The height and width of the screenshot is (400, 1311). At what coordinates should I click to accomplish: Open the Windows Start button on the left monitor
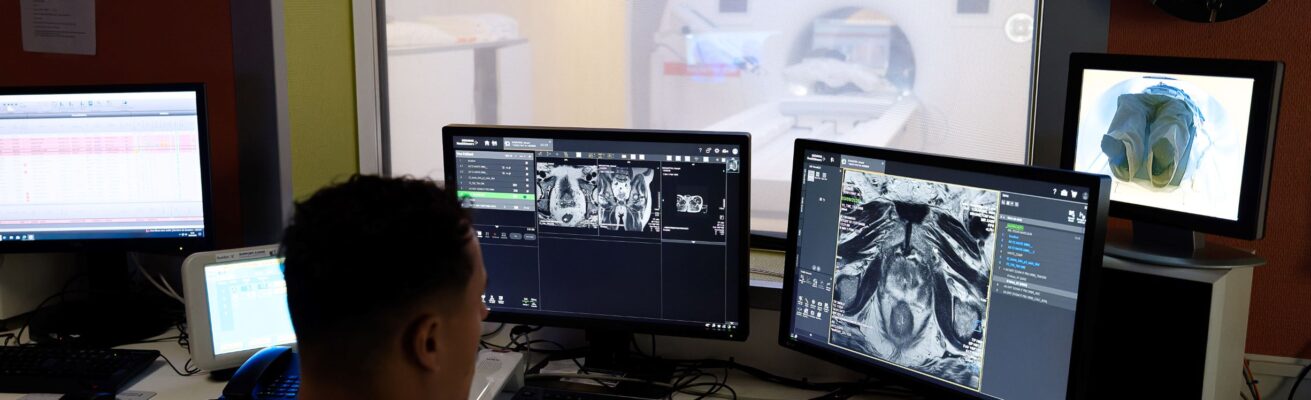pyautogui.click(x=4, y=238)
